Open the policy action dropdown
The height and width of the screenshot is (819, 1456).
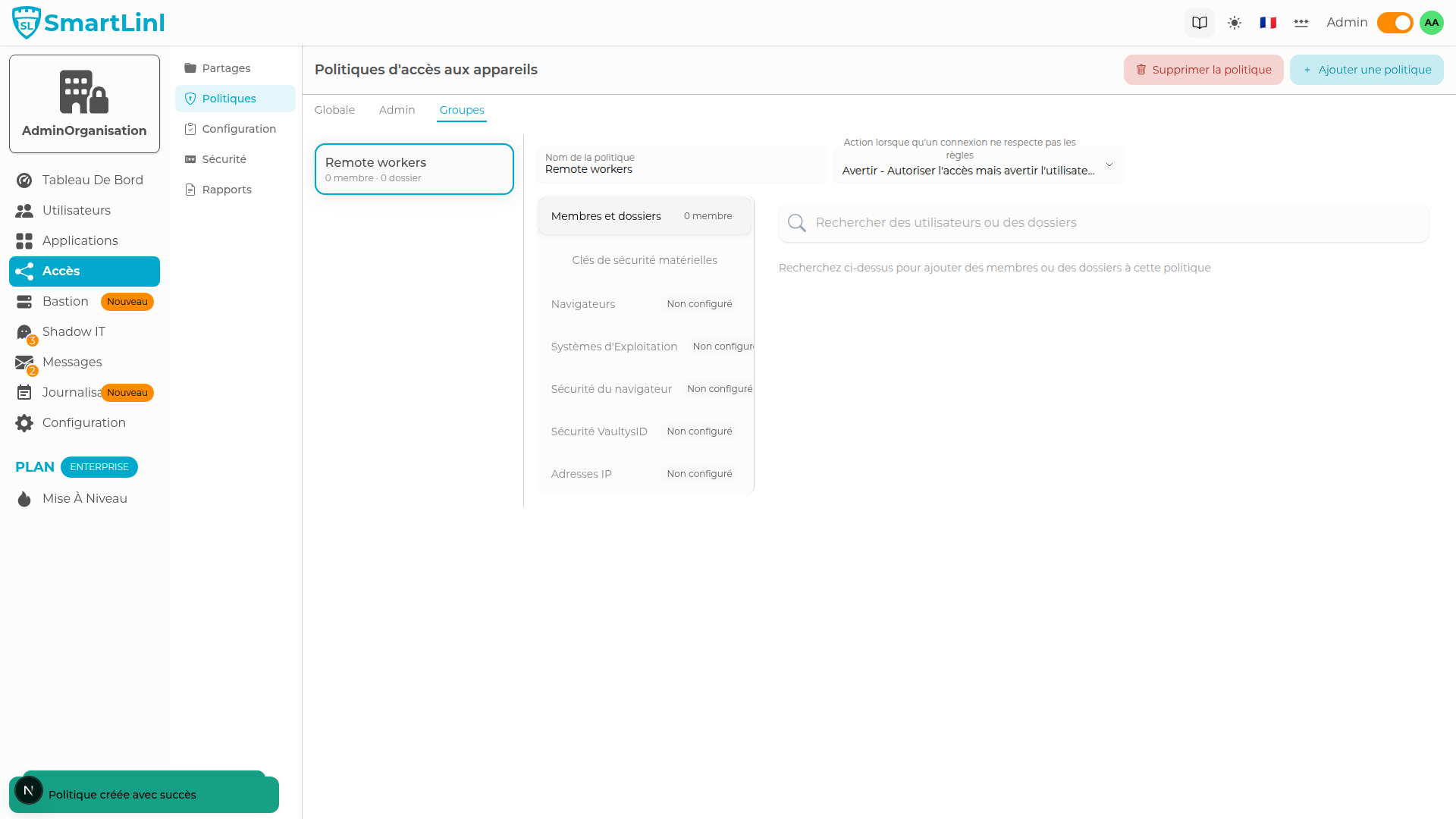978,165
